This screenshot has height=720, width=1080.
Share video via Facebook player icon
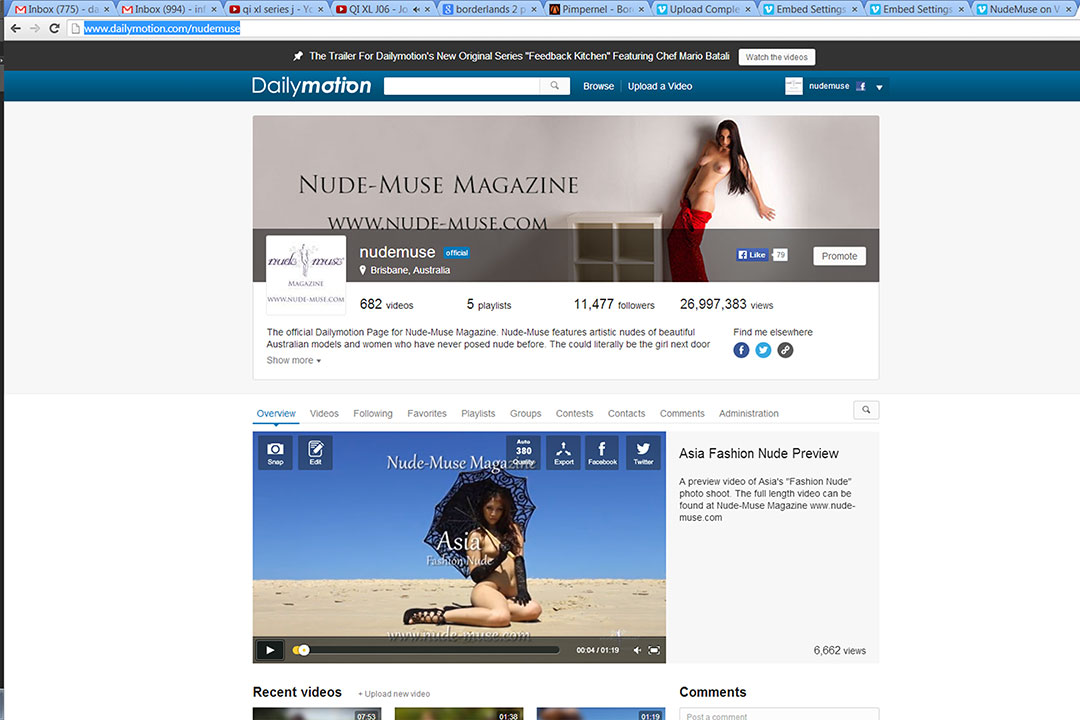[602, 452]
